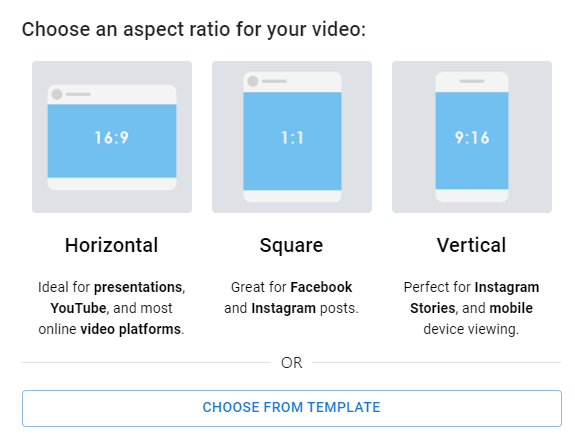
Task: Click the 9:16 ratio text in blue area
Action: (x=472, y=138)
